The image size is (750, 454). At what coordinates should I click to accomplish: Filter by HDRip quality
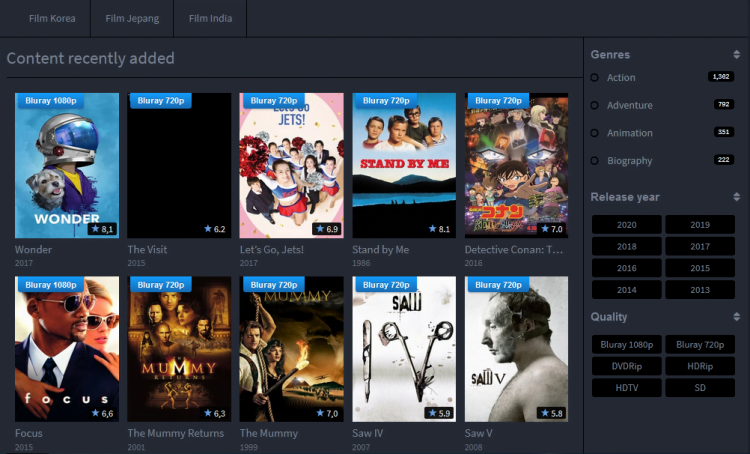pyautogui.click(x=700, y=366)
